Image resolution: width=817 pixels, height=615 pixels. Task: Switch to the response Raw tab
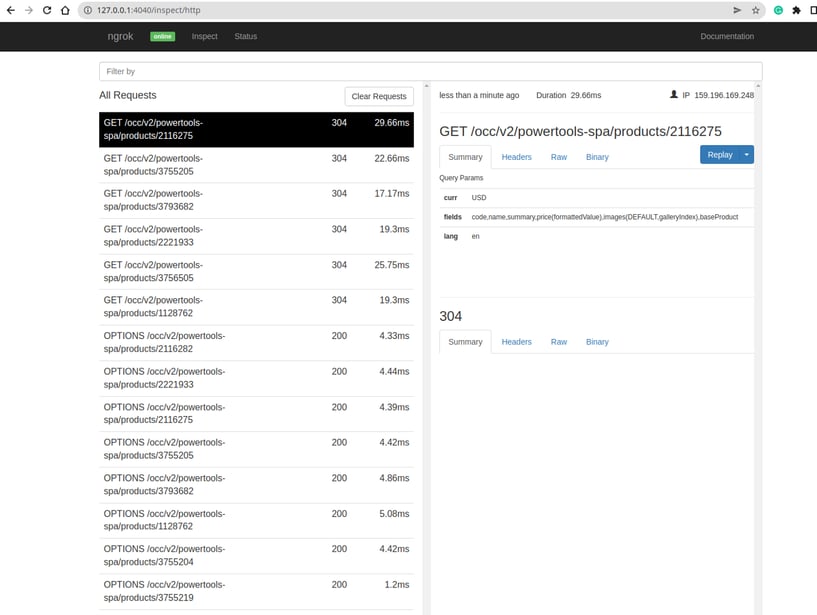[558, 342]
